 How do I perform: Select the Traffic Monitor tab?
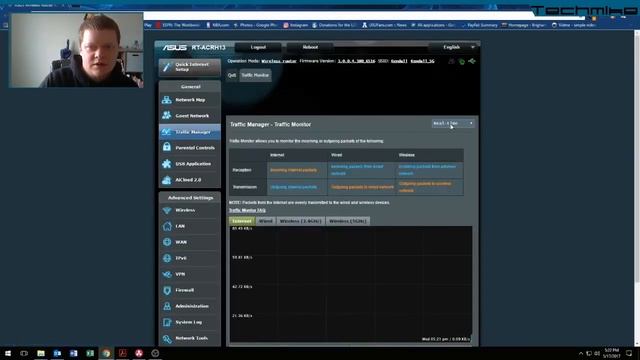255,75
